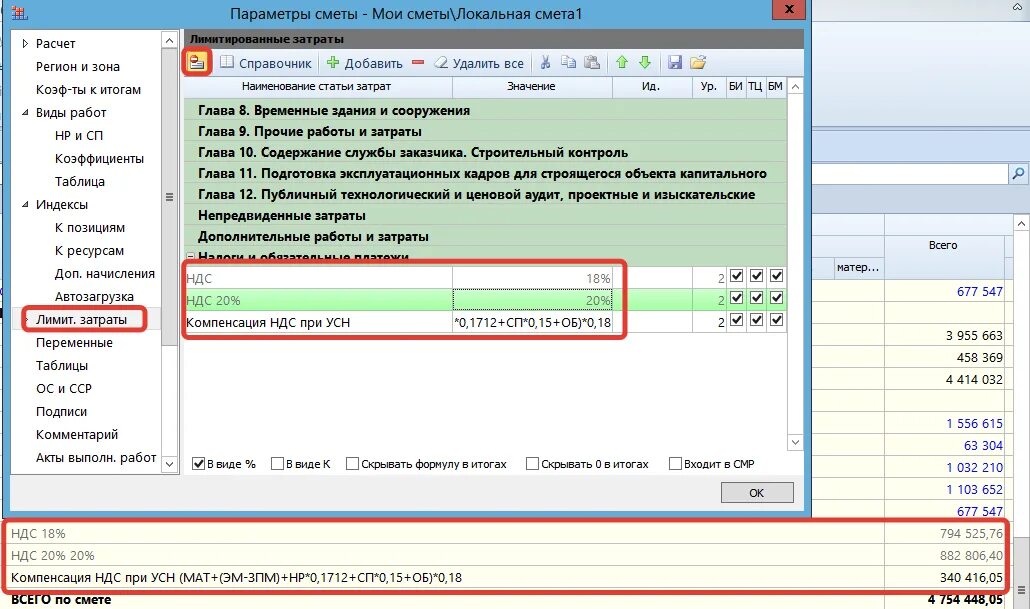Click up arrow of background window scrollbar
The height and width of the screenshot is (609, 1030).
(1021, 224)
